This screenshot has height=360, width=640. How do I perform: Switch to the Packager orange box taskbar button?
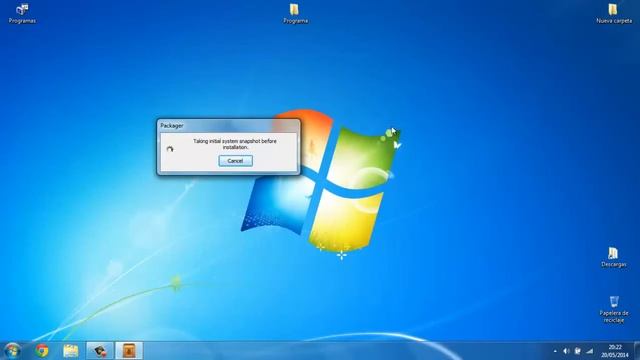129,351
